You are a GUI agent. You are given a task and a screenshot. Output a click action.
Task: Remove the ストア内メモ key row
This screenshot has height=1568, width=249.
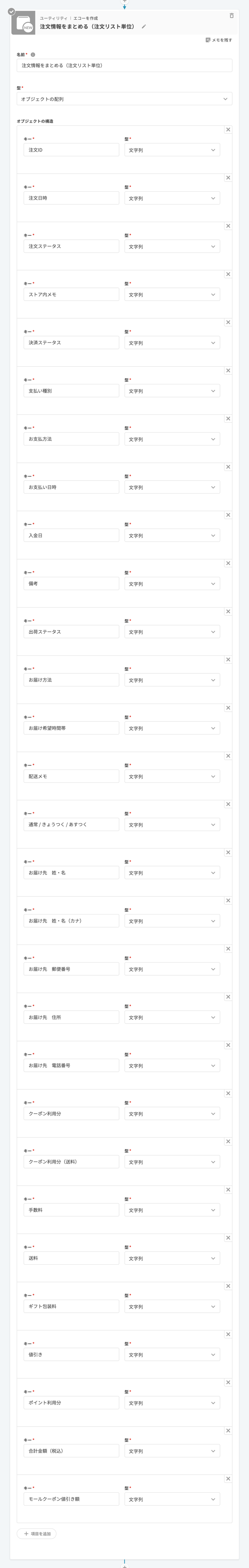228,274
